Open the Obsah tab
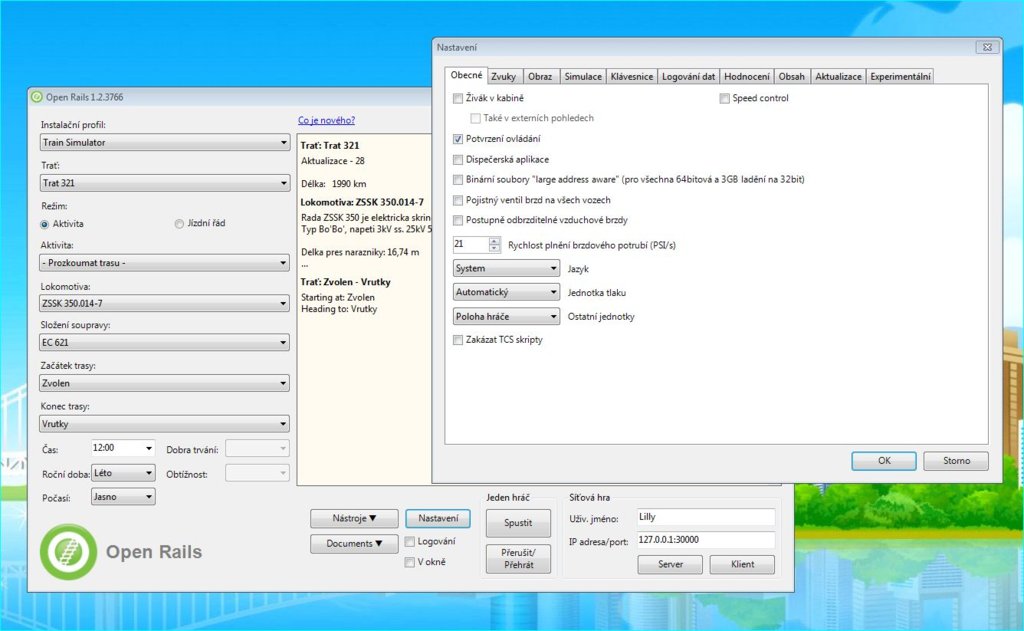The height and width of the screenshot is (631, 1024). point(792,76)
